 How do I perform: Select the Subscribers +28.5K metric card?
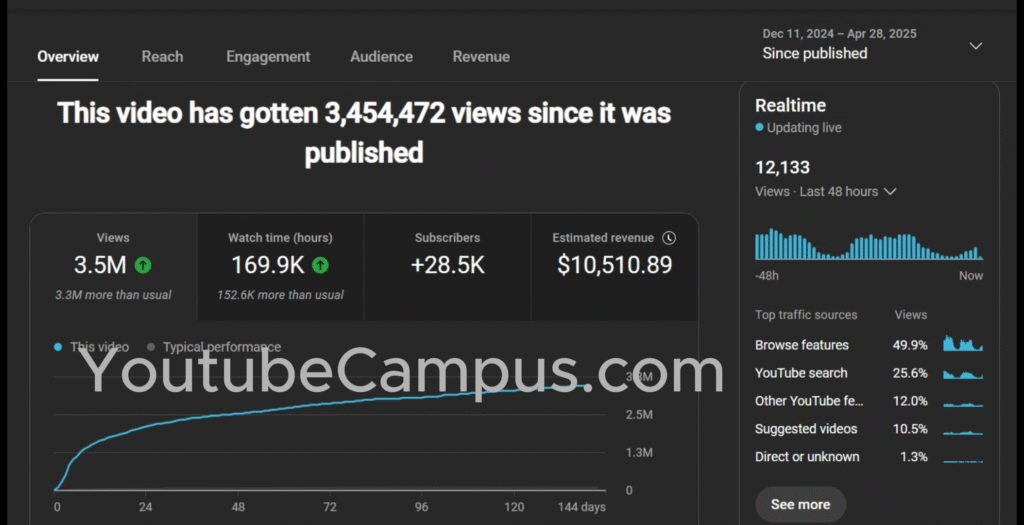[x=447, y=267]
